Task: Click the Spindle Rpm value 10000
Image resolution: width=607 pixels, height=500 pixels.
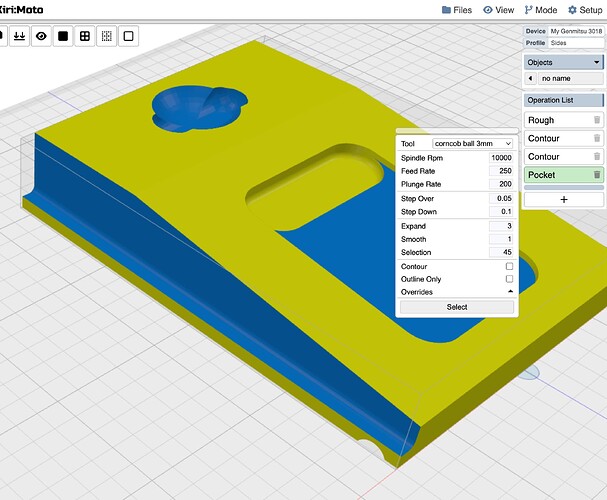Action: (x=501, y=158)
